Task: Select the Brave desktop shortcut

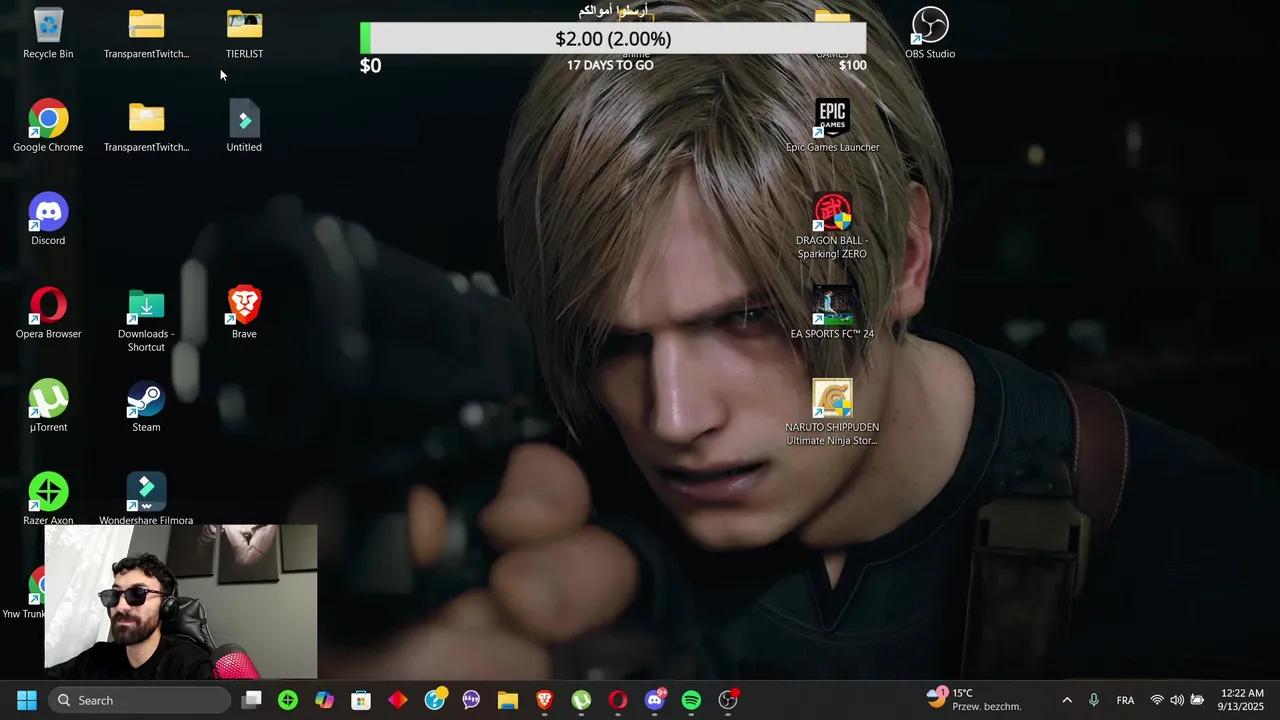Action: [x=244, y=312]
